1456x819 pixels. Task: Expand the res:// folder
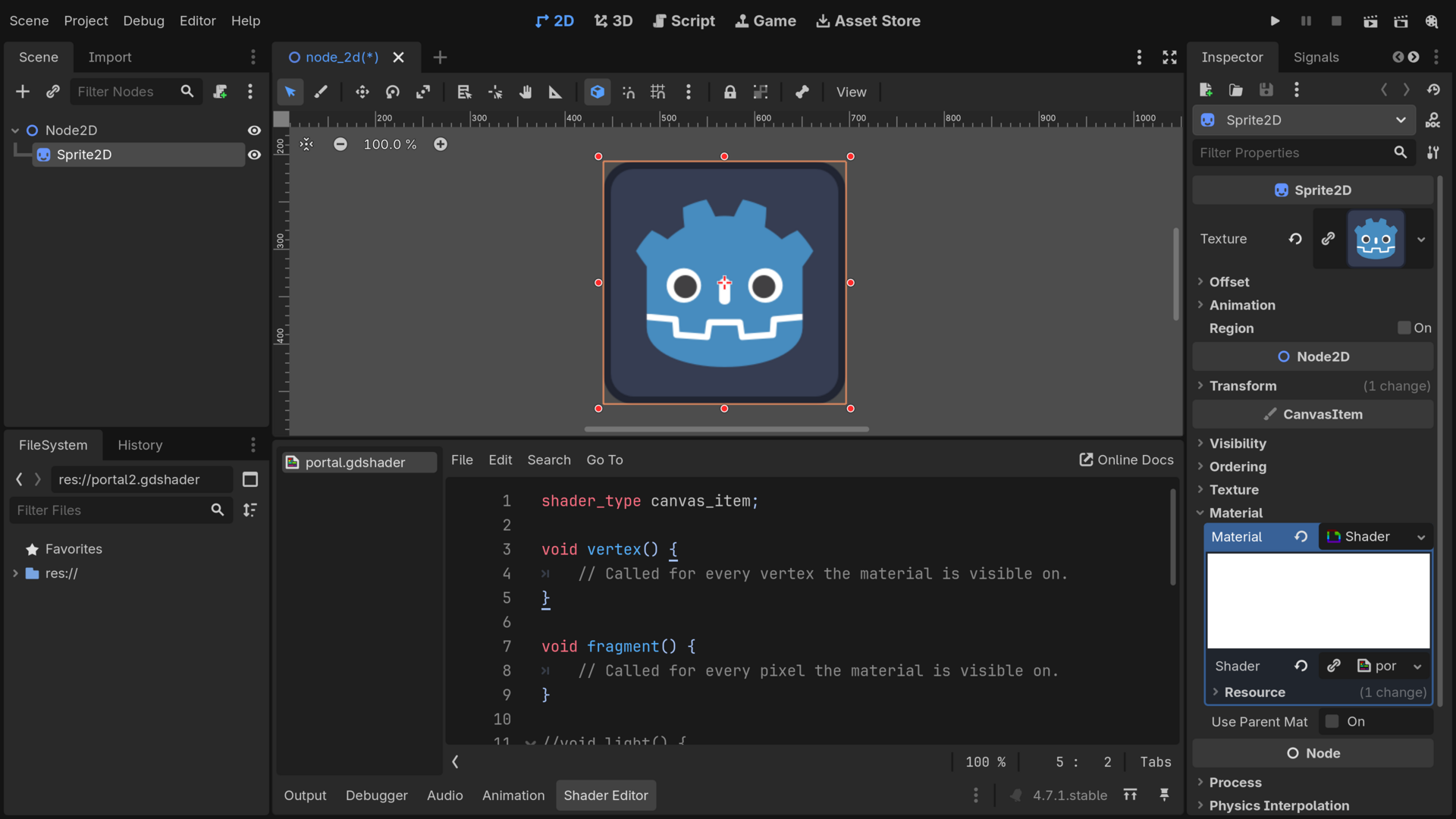(15, 573)
